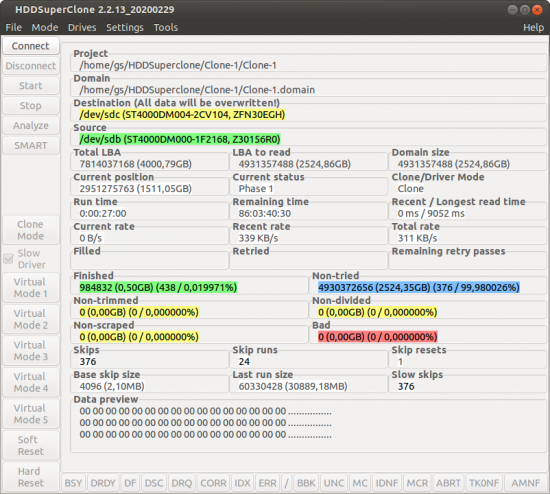Click the DSC status indicator
550x494 pixels.
tap(154, 483)
